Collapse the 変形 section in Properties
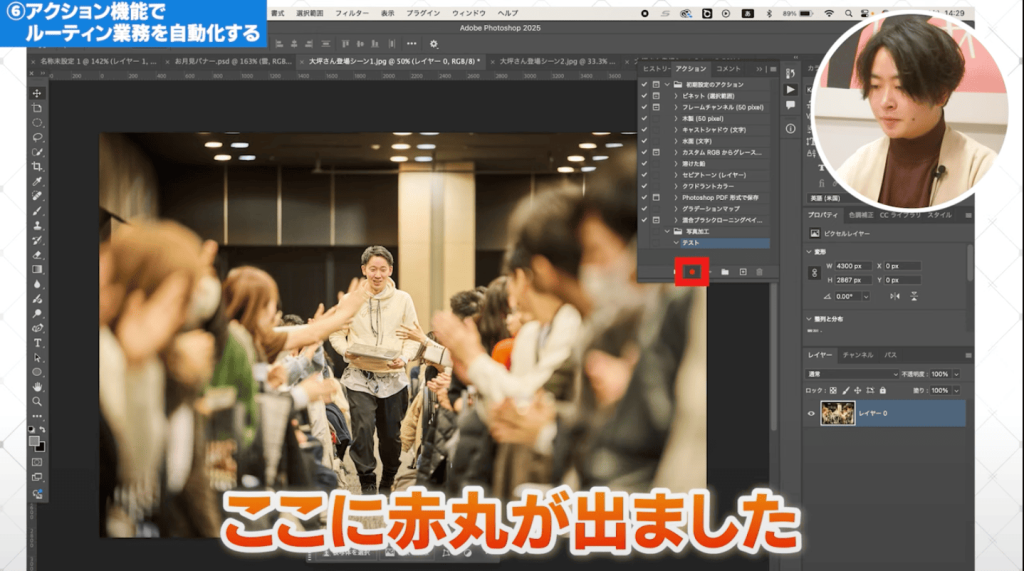 [809, 252]
